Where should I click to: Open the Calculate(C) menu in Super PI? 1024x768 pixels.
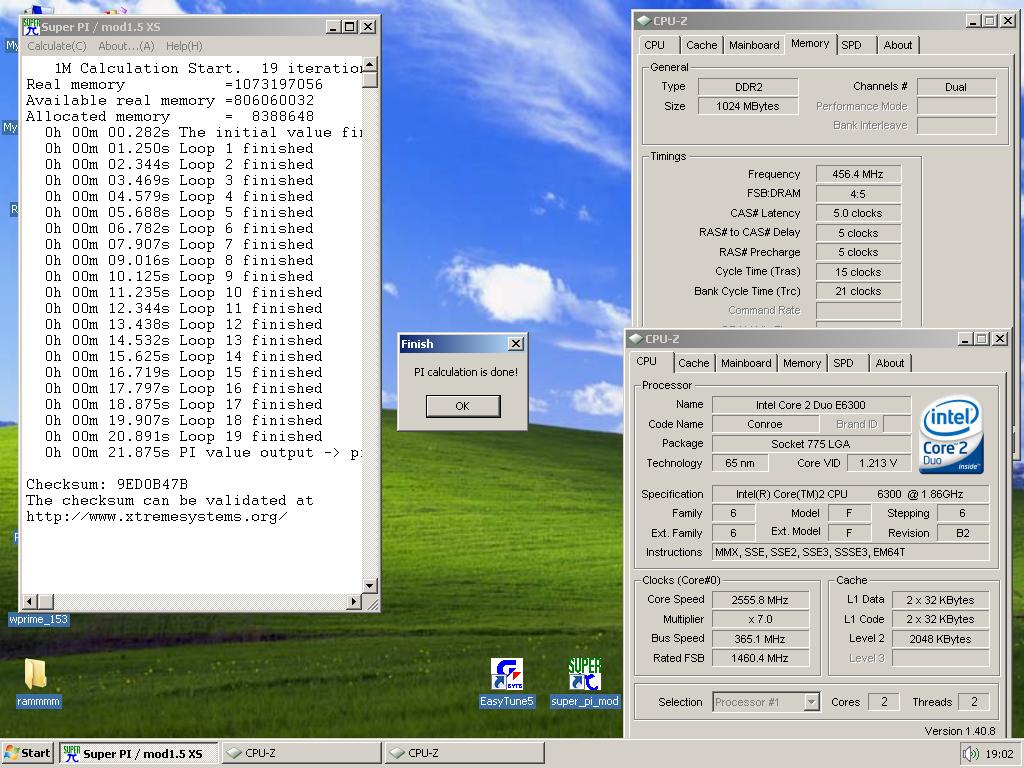57,46
